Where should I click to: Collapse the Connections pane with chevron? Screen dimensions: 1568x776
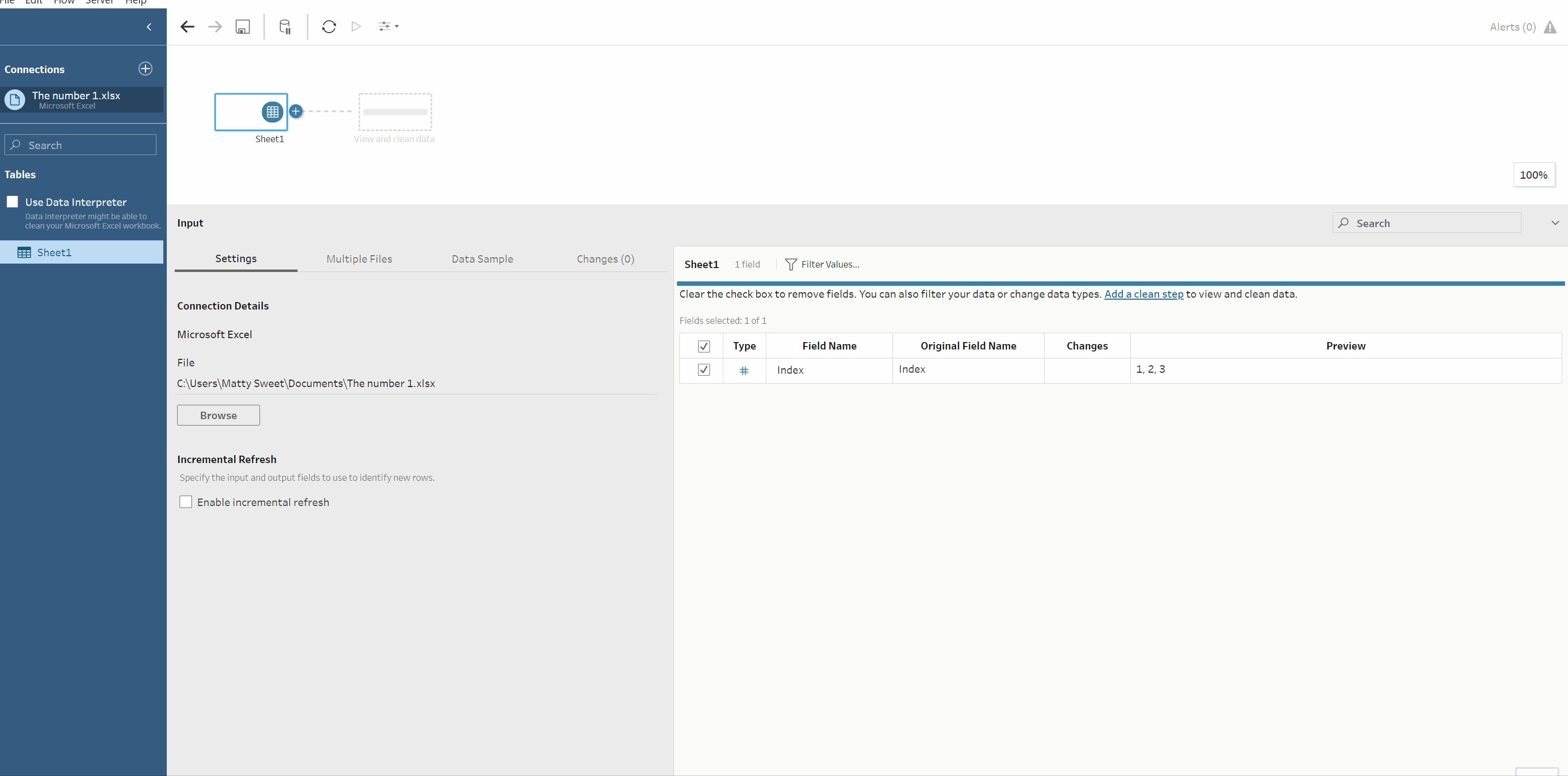tap(149, 27)
